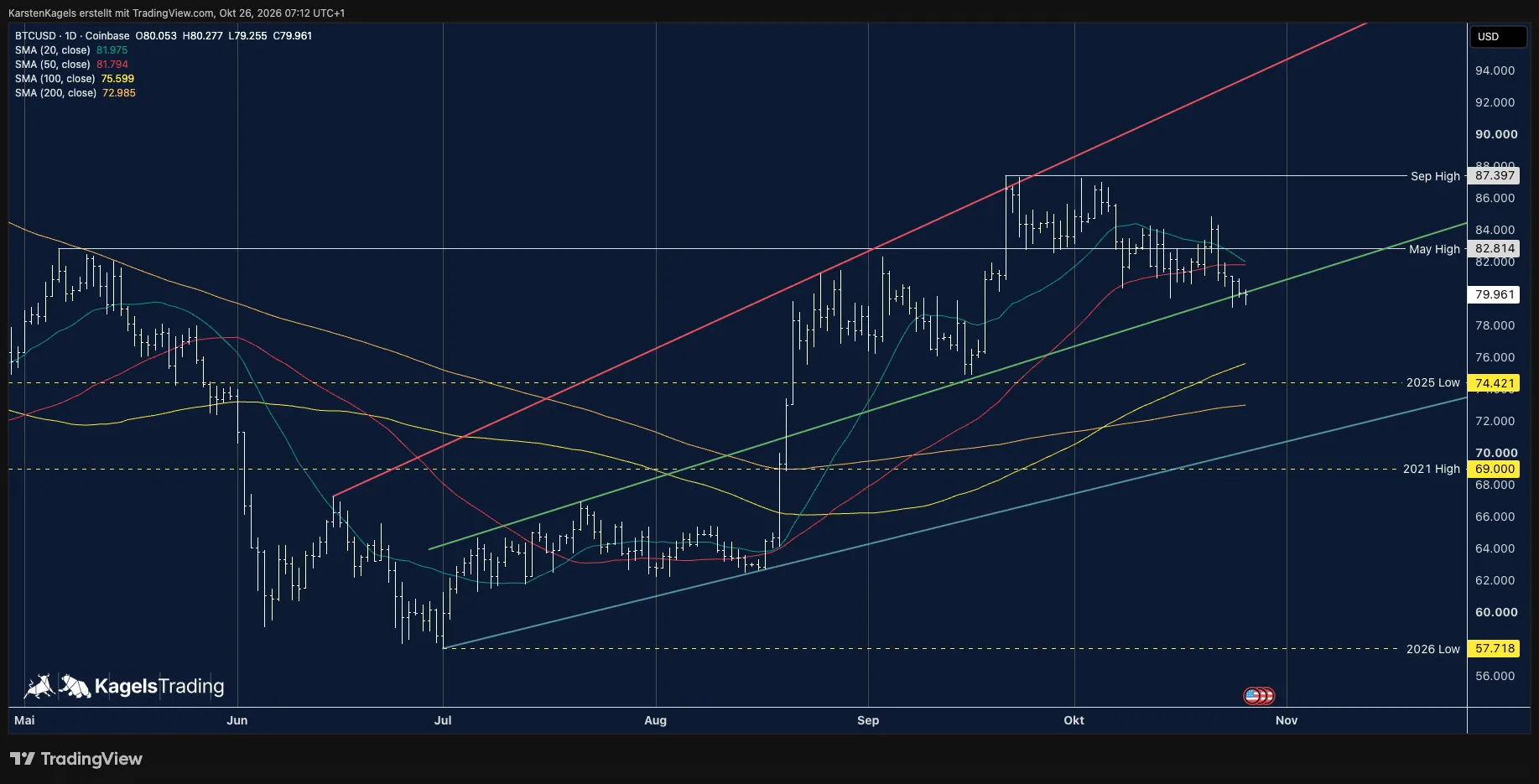This screenshot has height=784, width=1539.
Task: Click the yellow 74.421 price tag
Action: coord(1495,383)
